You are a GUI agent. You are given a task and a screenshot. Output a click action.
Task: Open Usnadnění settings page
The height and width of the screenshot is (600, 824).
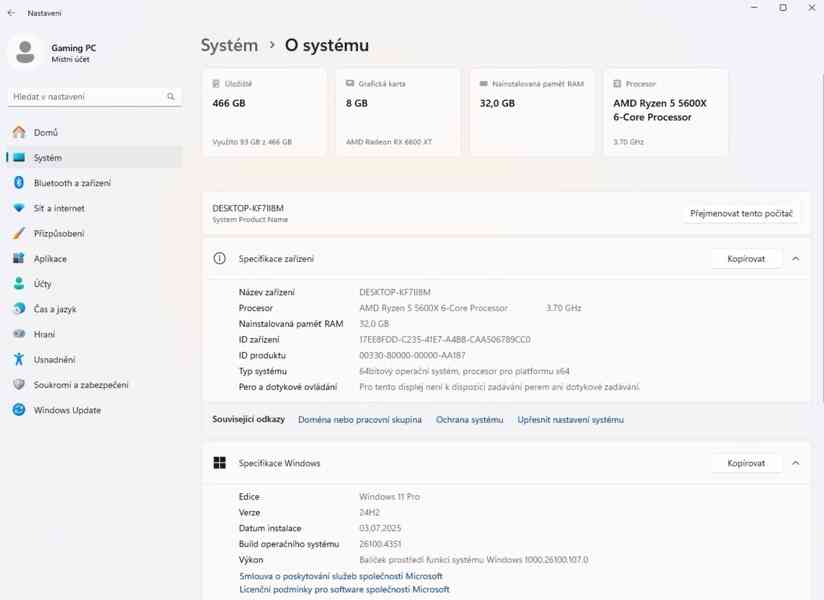(95, 359)
